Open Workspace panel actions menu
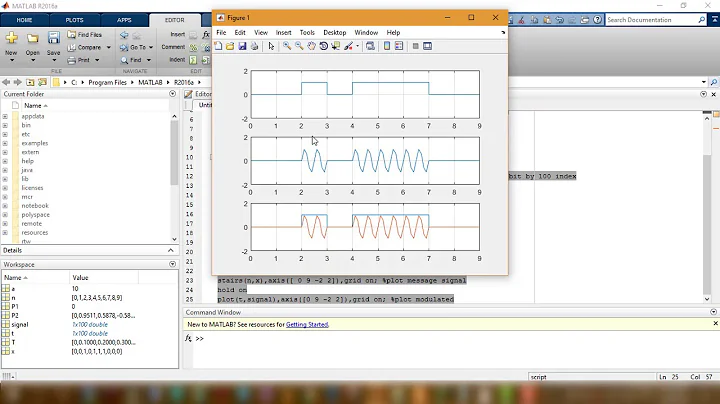Viewport: 720px width, 404px height. point(172,264)
